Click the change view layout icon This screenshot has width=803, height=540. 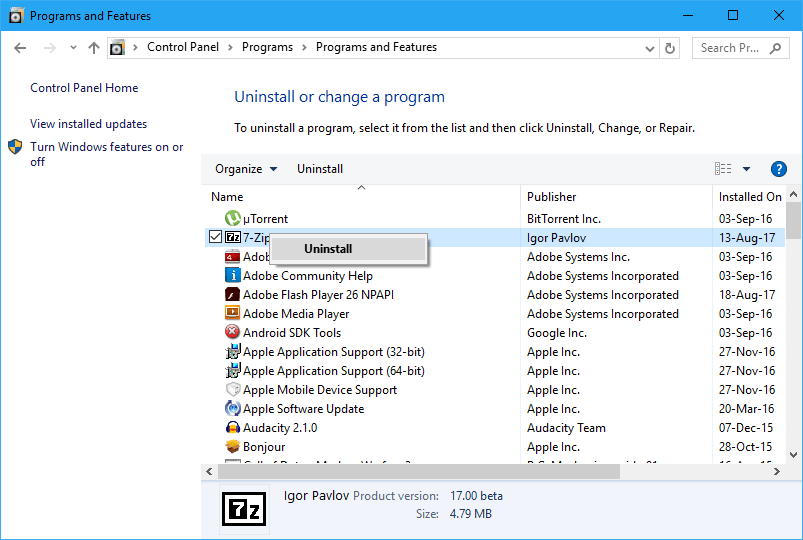click(x=723, y=169)
